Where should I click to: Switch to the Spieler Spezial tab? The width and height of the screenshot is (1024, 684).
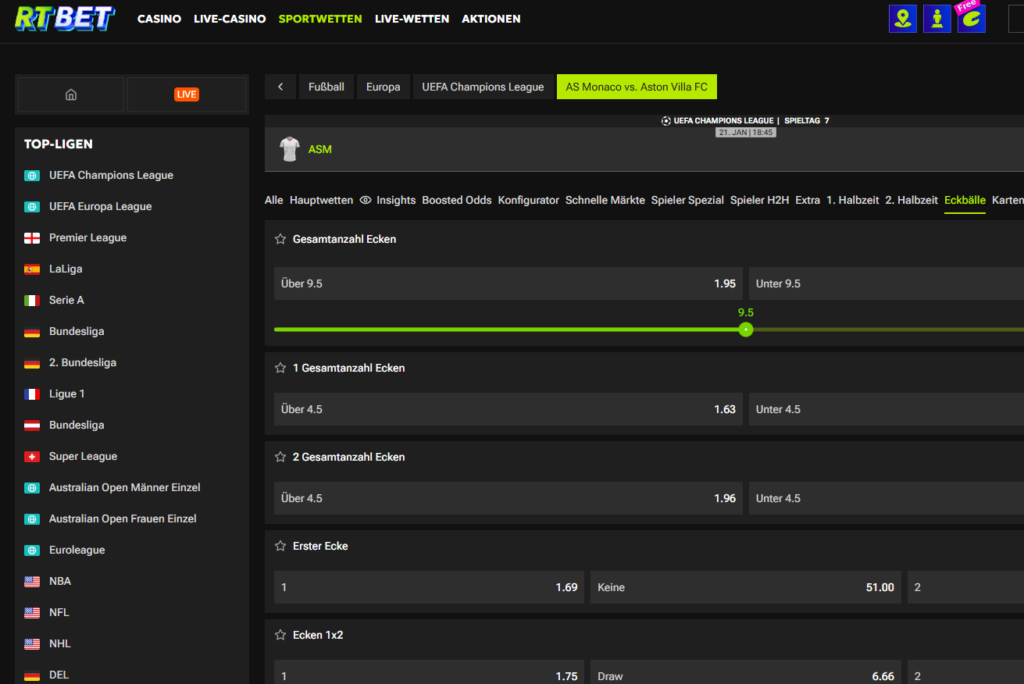click(x=687, y=200)
